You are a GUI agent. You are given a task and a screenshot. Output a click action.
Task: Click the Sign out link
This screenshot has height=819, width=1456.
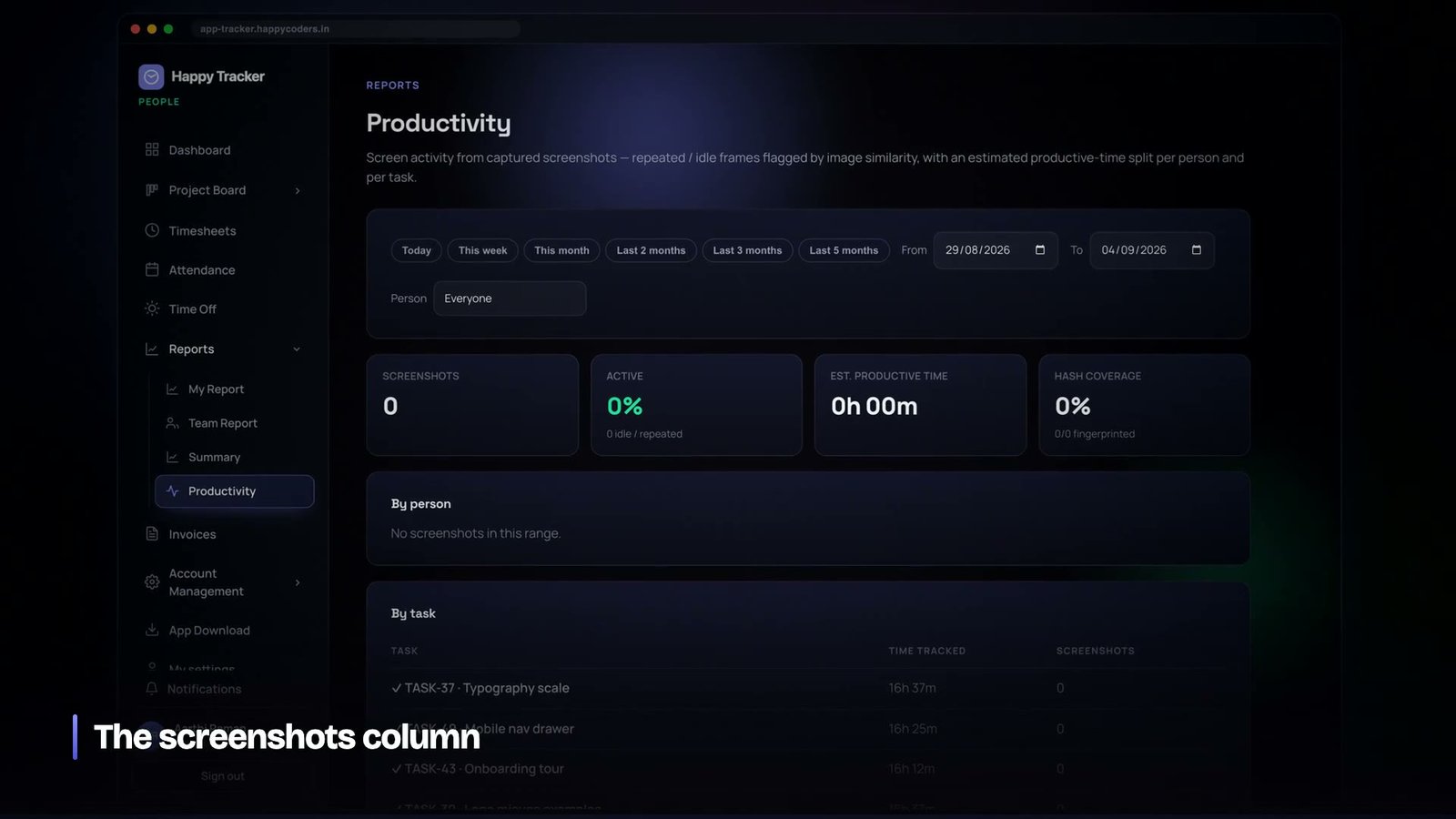pyautogui.click(x=223, y=776)
